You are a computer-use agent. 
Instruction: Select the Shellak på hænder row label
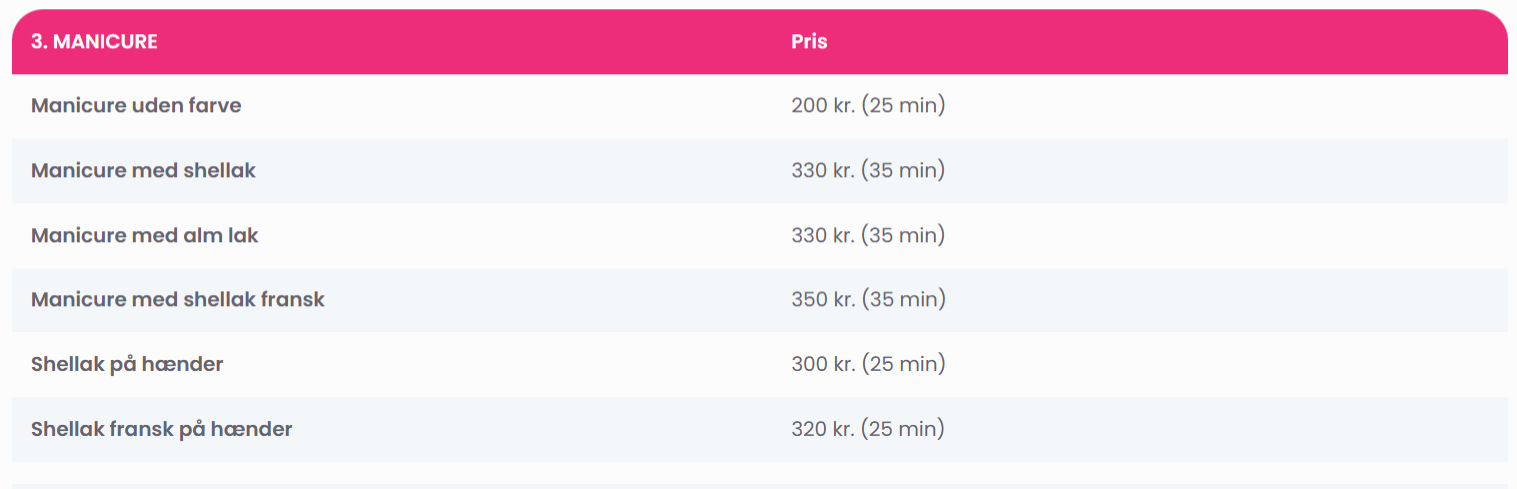(127, 364)
